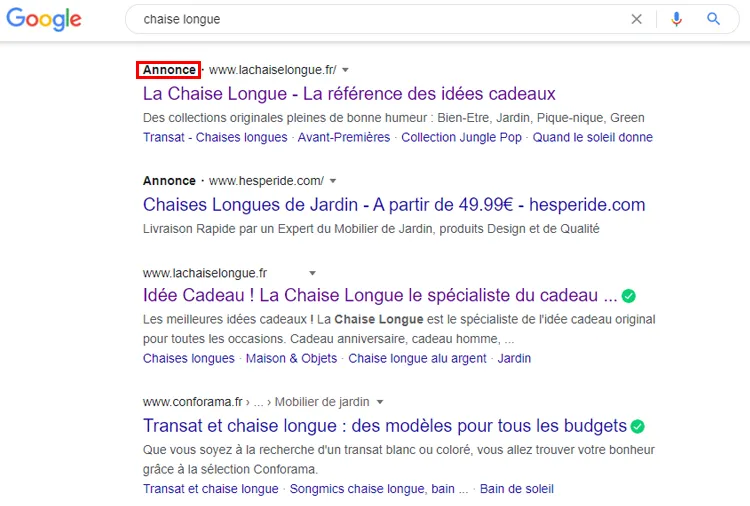Click the Des collections originales description text
Viewport: 750px width, 506px height.
394,118
